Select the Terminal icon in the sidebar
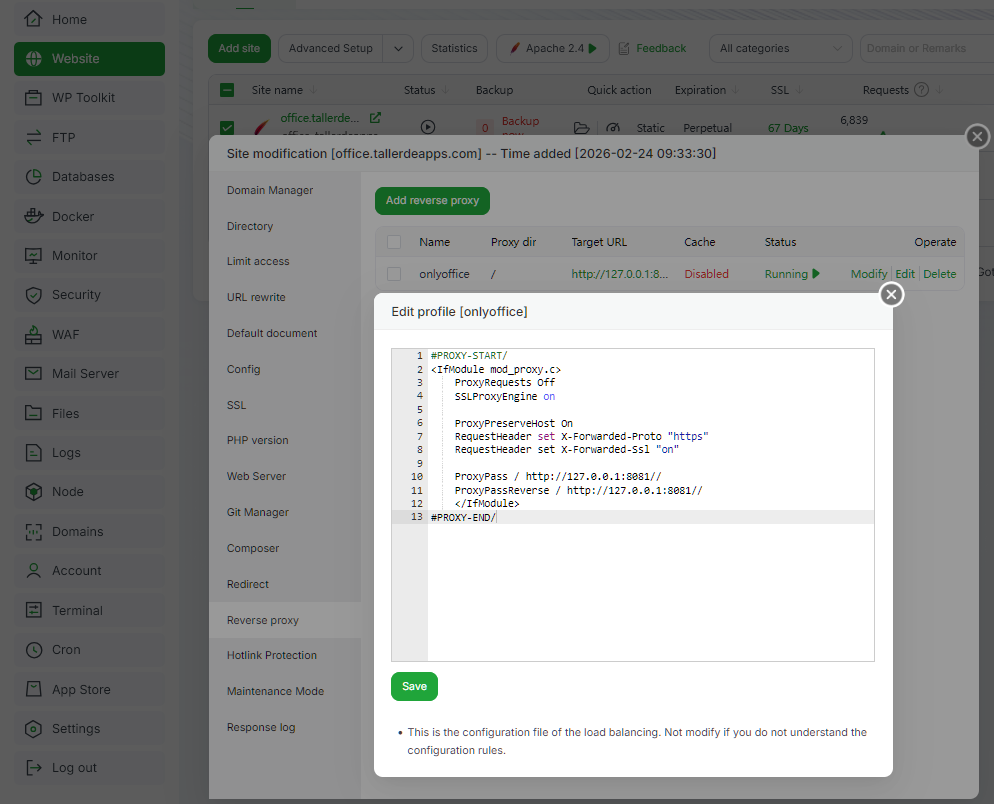This screenshot has height=804, width=994. [x=32, y=610]
